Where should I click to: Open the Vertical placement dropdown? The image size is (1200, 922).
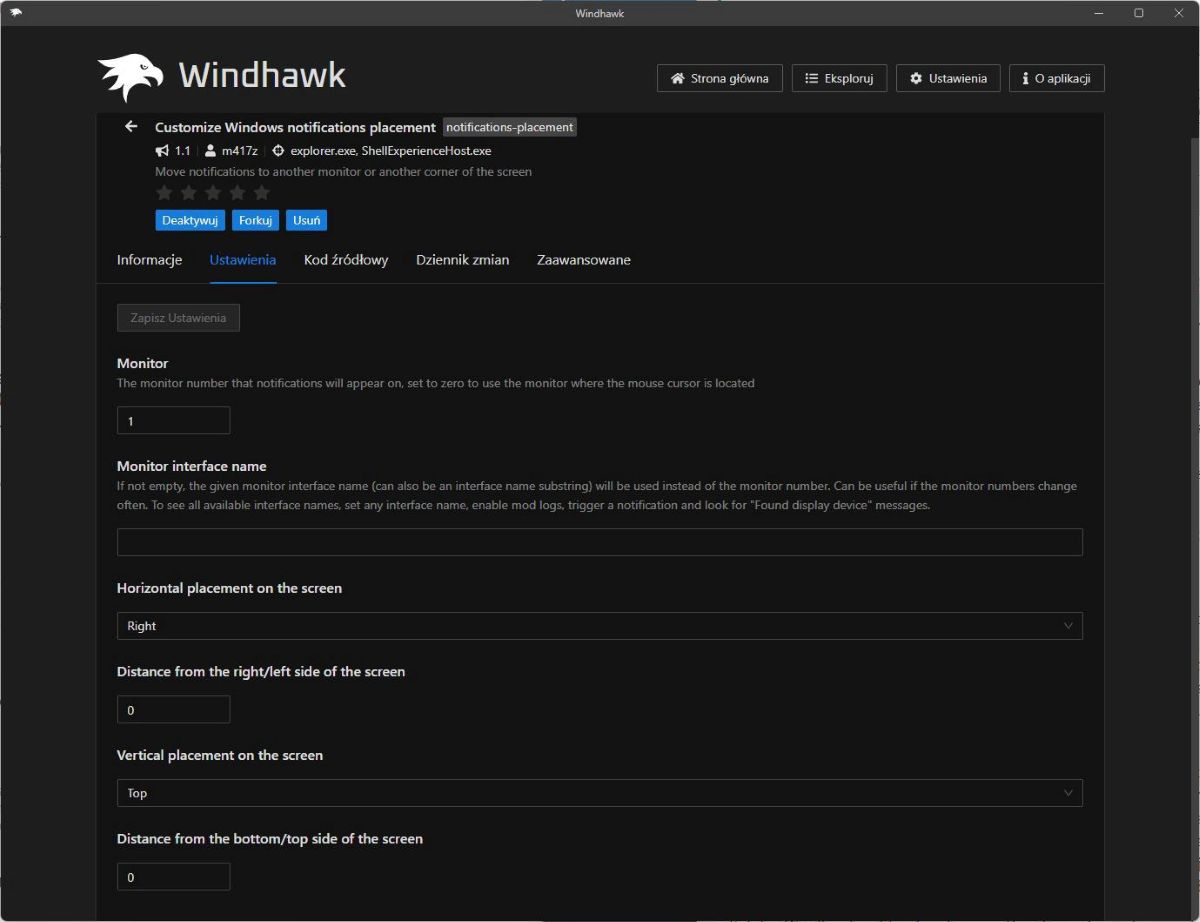pos(600,793)
